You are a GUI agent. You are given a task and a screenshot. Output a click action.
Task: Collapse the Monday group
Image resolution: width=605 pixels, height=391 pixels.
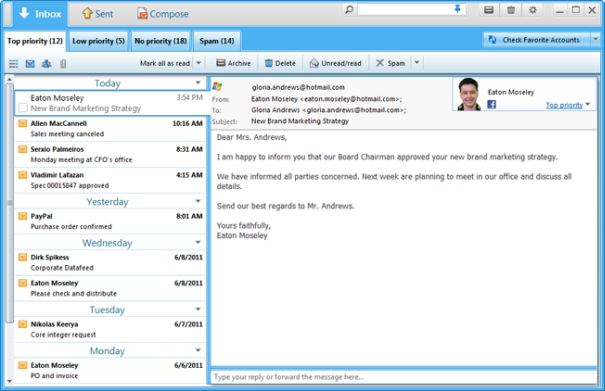[x=198, y=350]
